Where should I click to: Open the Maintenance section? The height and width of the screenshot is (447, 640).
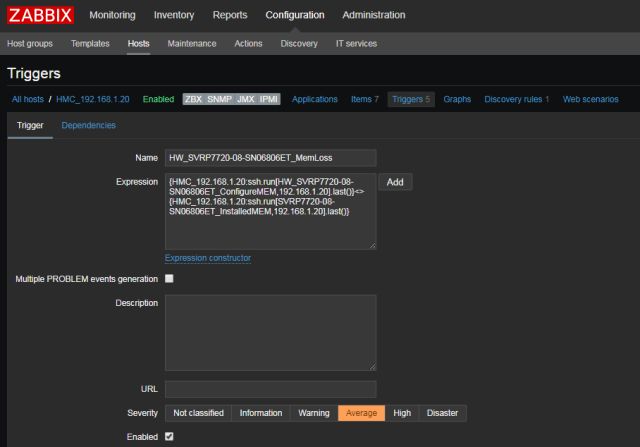point(192,44)
